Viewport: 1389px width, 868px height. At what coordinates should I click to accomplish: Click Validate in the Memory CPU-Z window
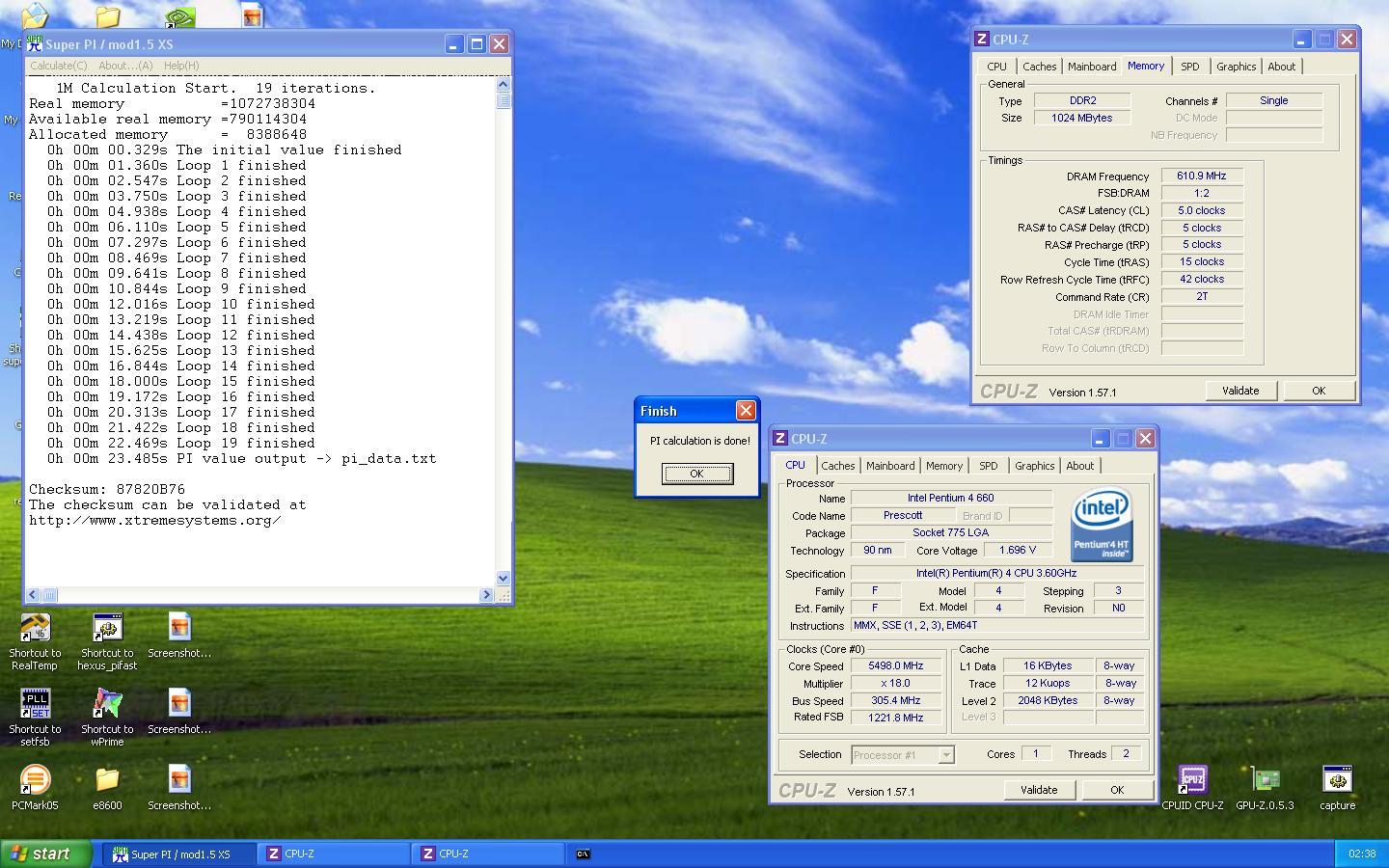coord(1240,391)
